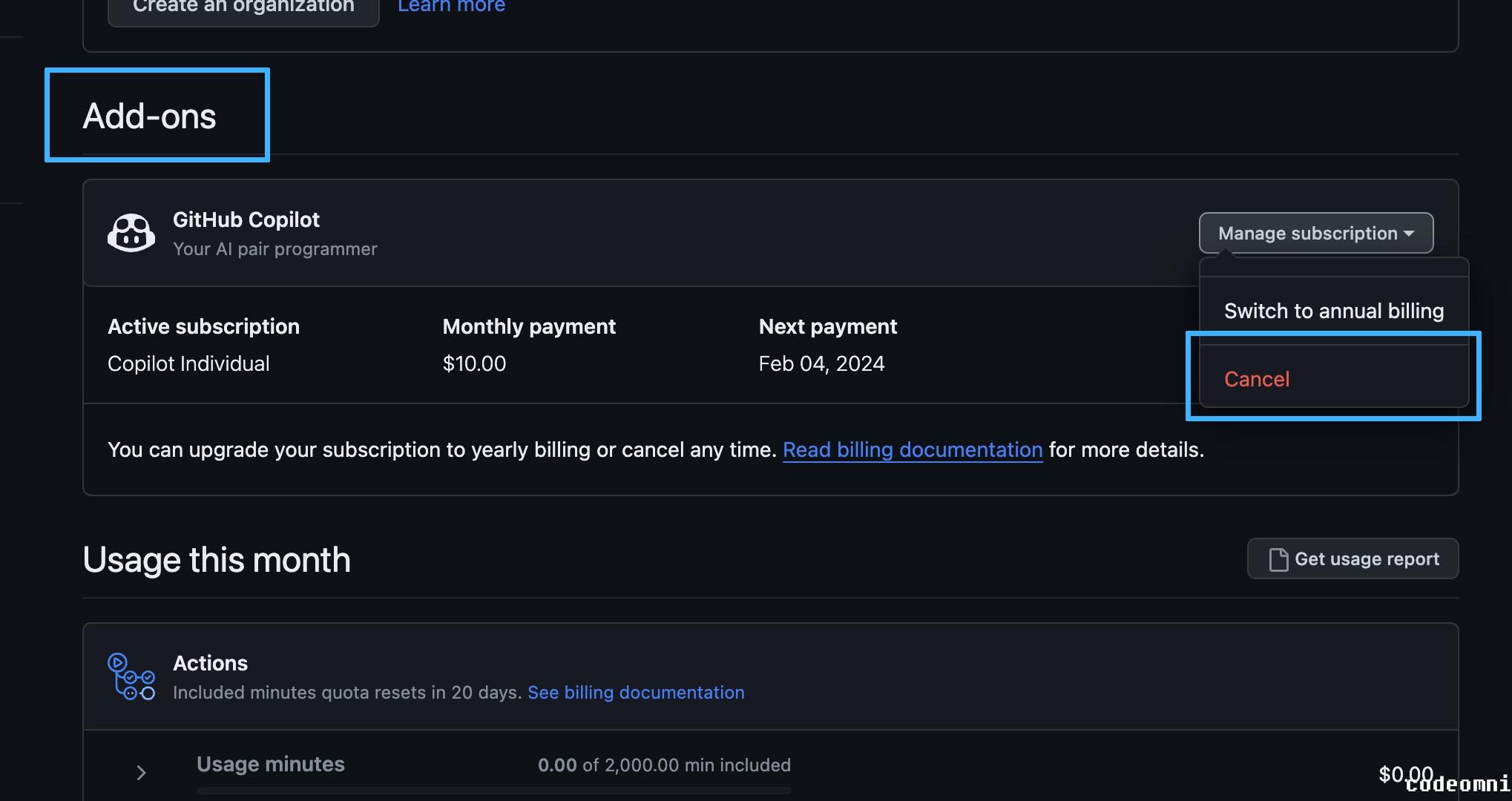Click the document icon in Get usage report

click(x=1278, y=559)
